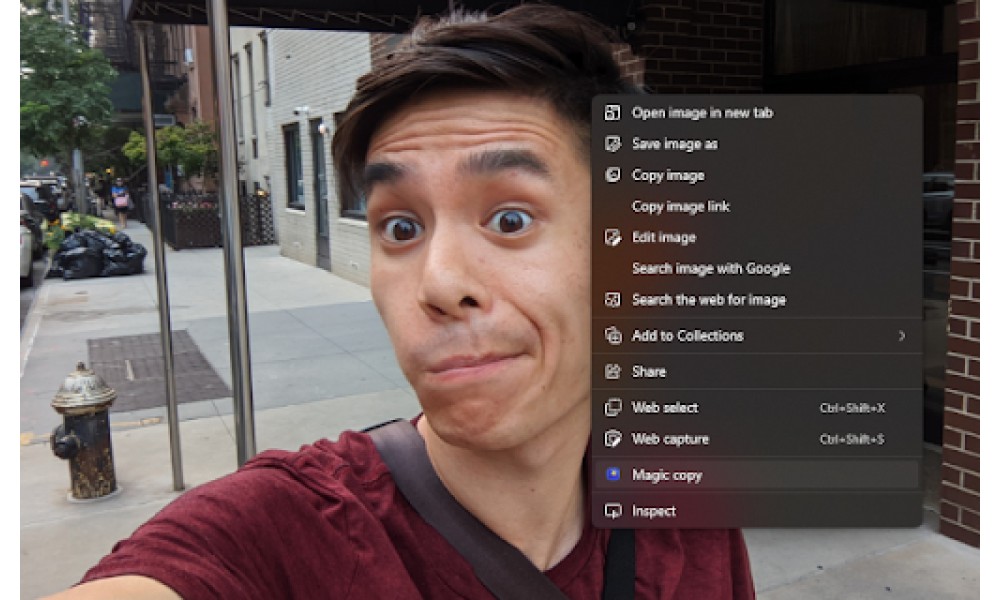Click the blue Magic copy icon
This screenshot has width=1000, height=600.
click(x=612, y=475)
